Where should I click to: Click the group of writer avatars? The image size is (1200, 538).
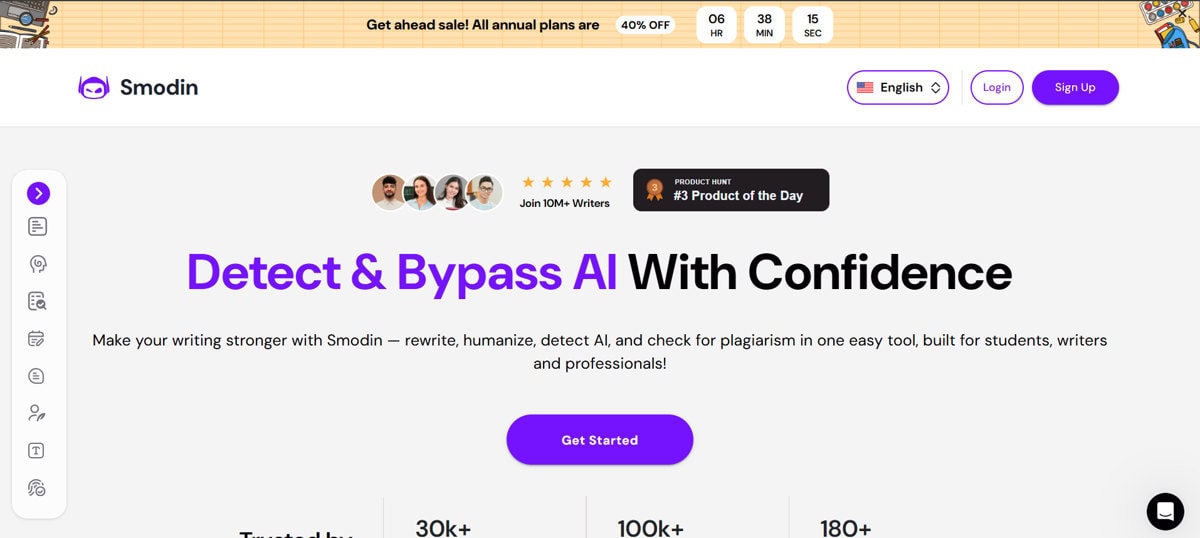click(437, 191)
